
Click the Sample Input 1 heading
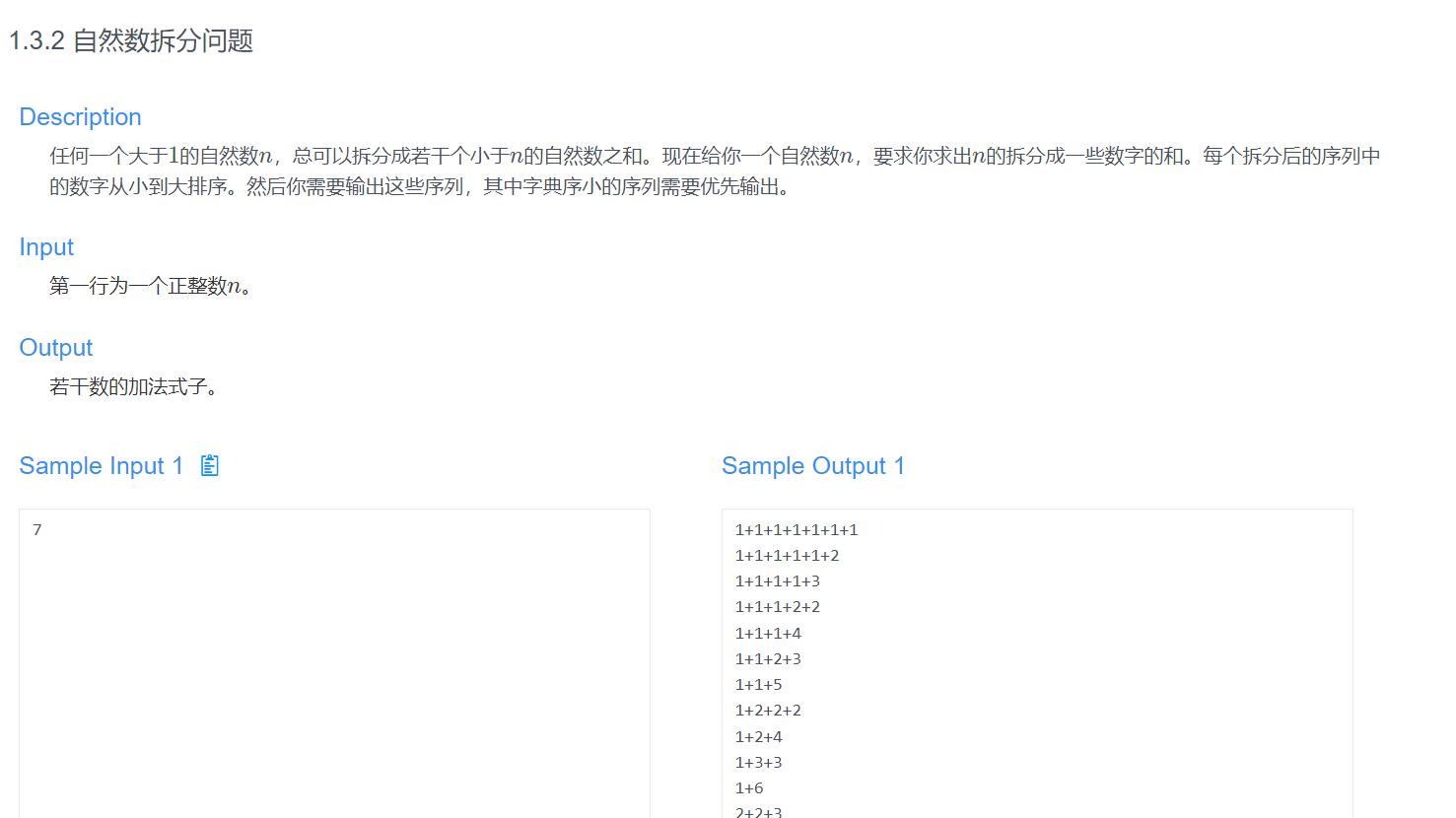[x=102, y=466]
